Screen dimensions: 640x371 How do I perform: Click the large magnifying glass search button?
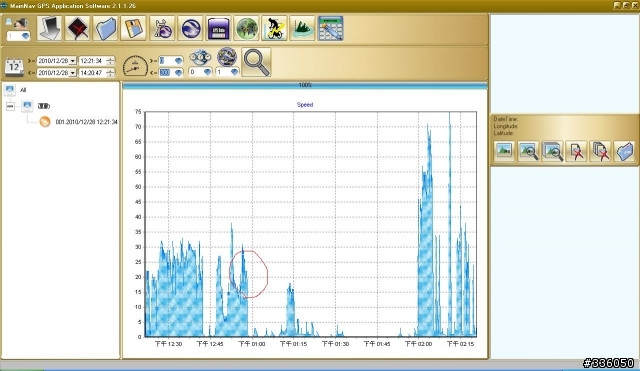click(256, 62)
